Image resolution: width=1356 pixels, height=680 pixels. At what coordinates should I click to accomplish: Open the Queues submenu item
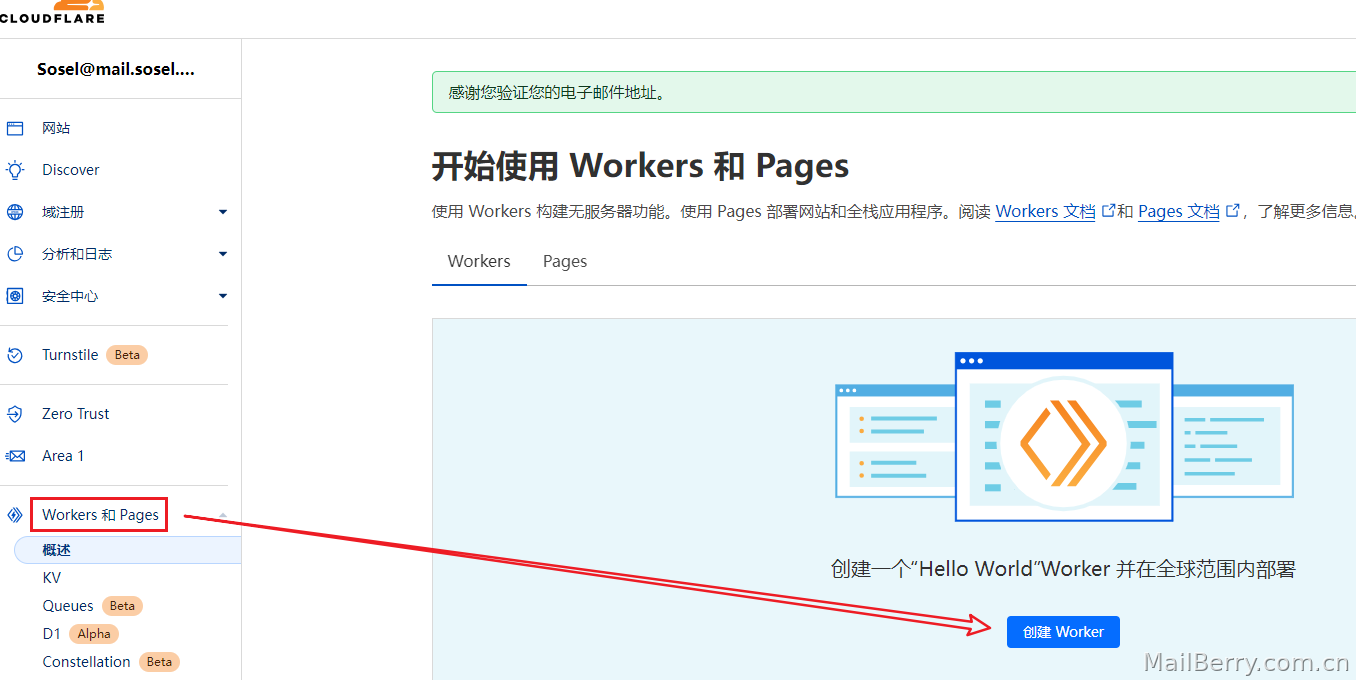click(x=68, y=606)
